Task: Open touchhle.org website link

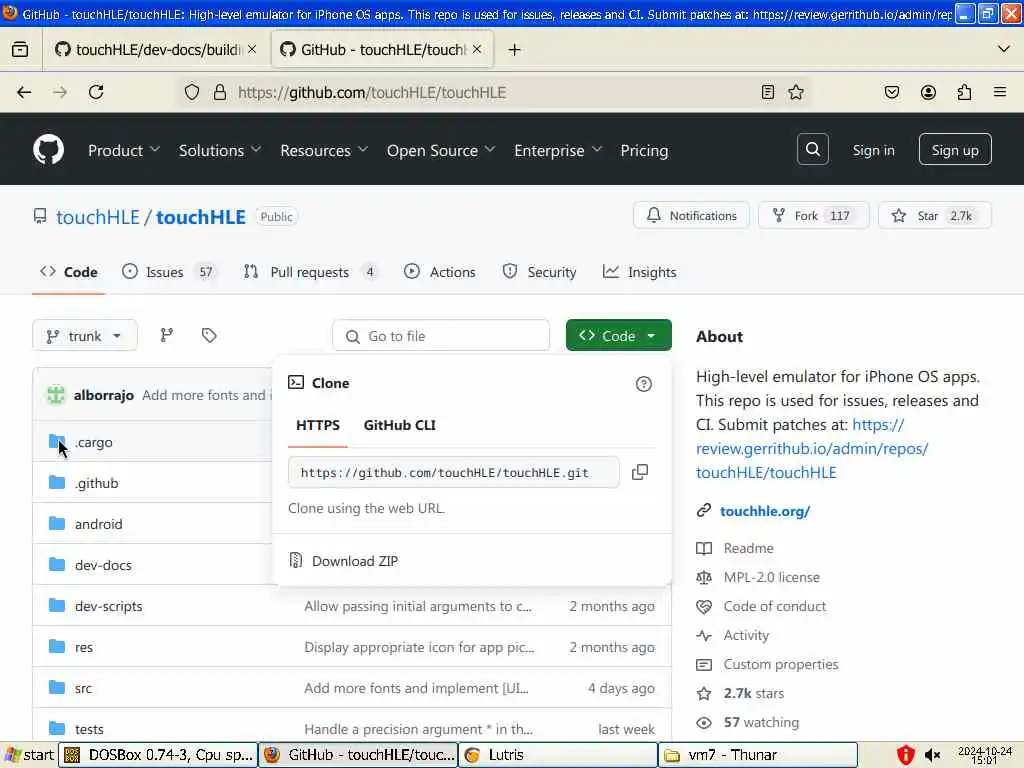Action: click(x=764, y=511)
